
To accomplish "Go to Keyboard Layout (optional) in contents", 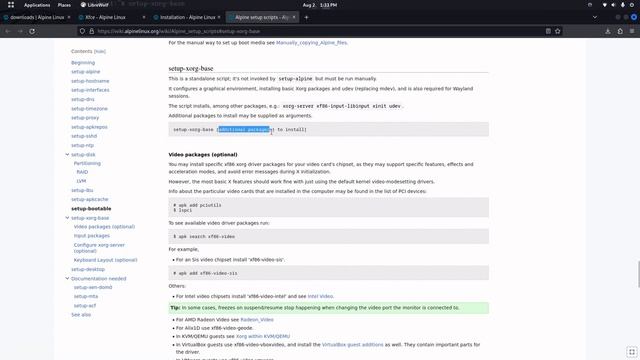I will [x=105, y=260].
